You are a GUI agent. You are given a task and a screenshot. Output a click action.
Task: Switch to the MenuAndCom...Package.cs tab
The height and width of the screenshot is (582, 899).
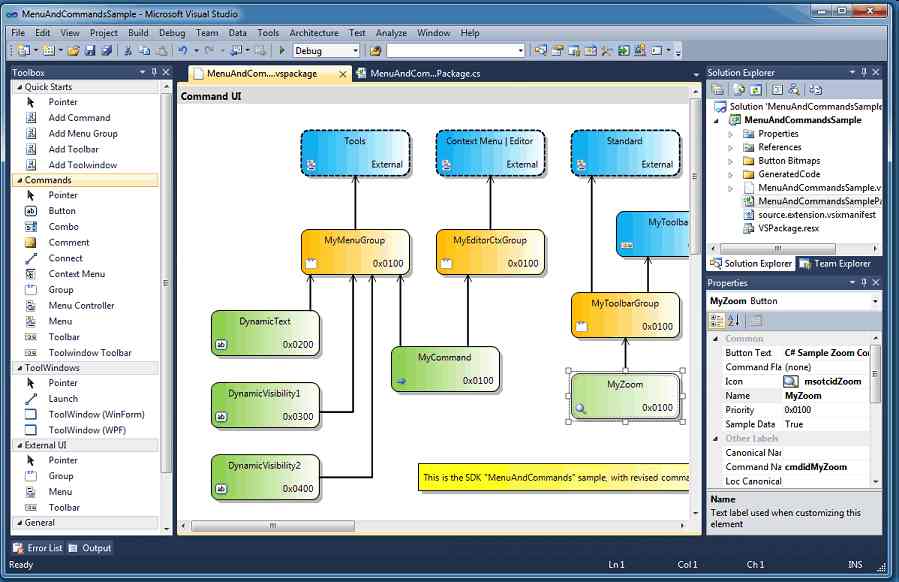point(419,73)
